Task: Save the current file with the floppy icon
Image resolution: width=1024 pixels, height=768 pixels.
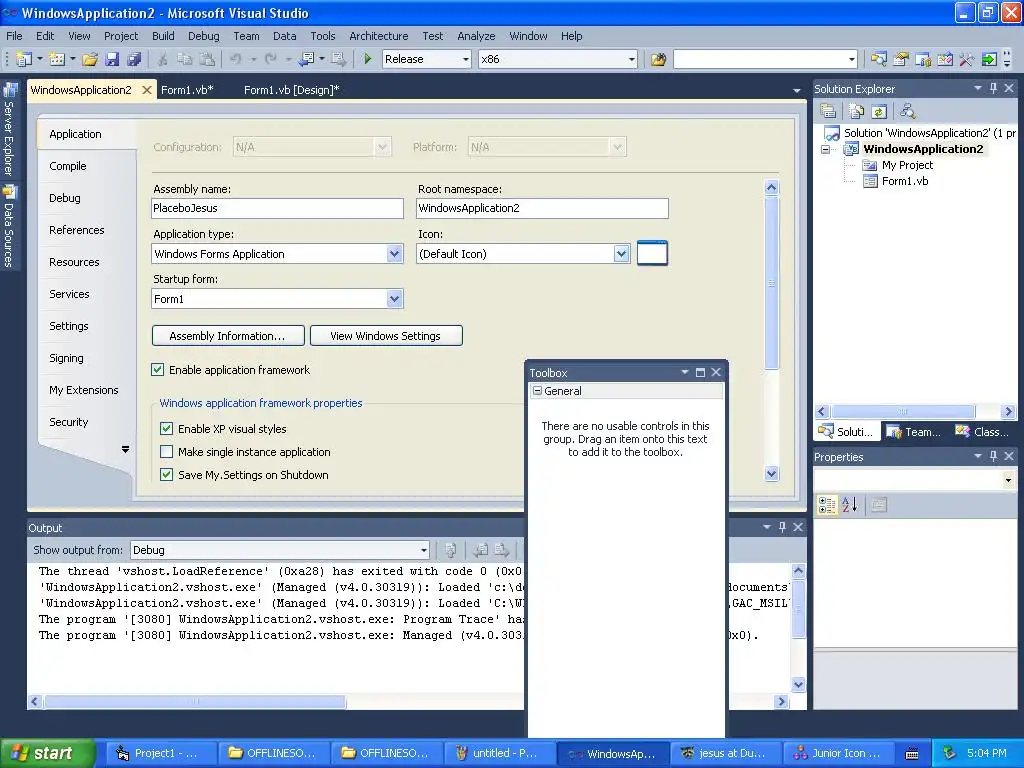Action: coord(112,59)
